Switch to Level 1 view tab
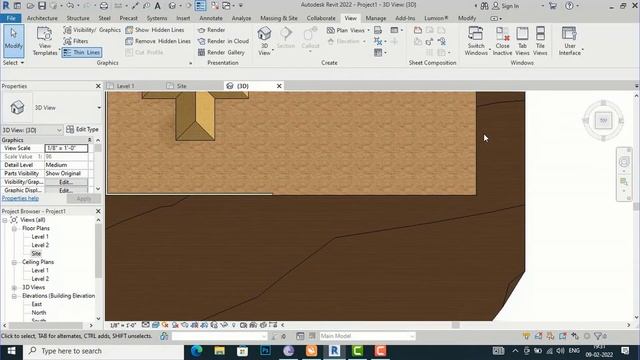The image size is (640, 360). tap(126, 86)
